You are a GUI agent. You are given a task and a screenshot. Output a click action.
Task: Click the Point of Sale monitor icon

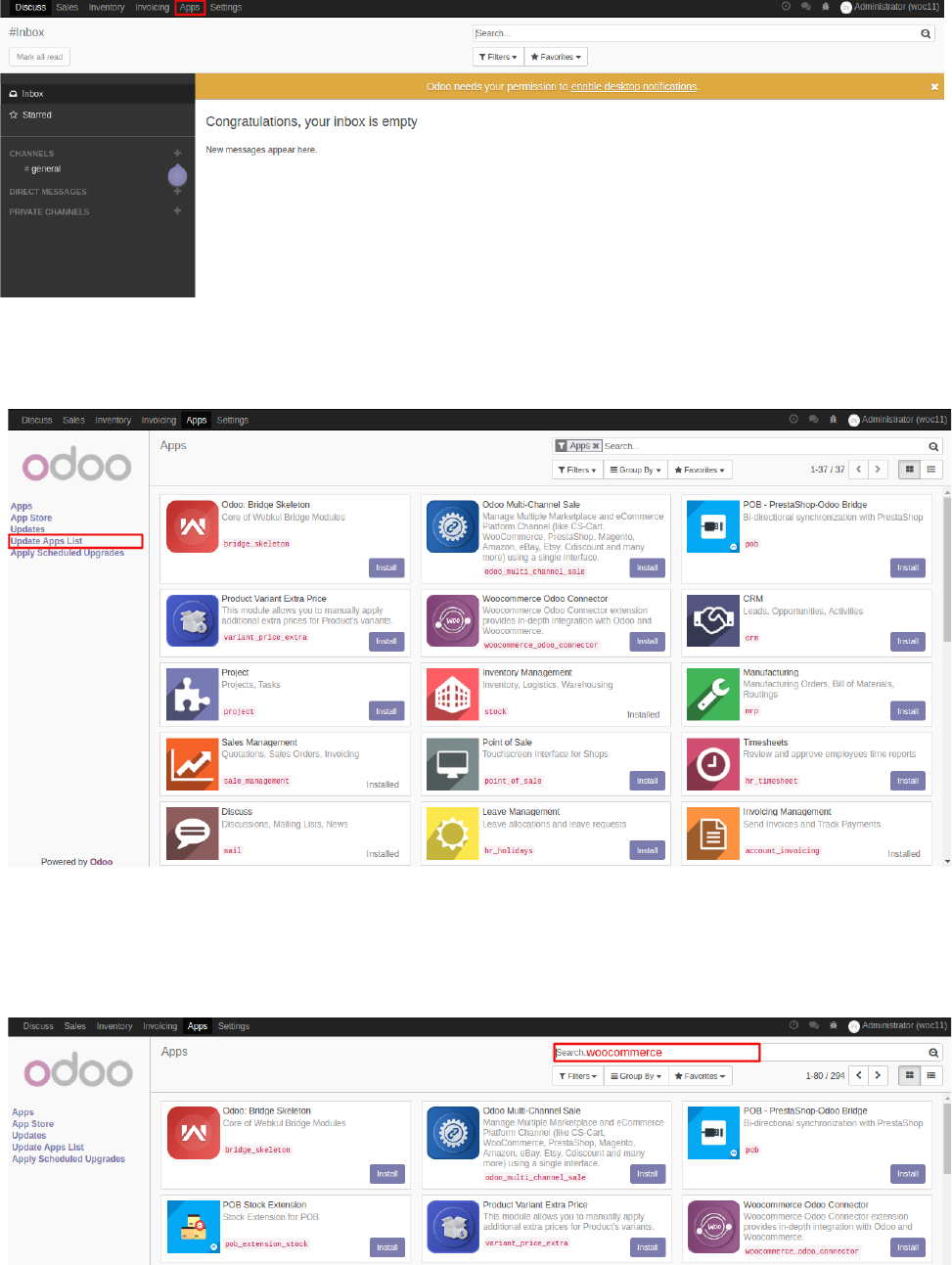point(452,764)
